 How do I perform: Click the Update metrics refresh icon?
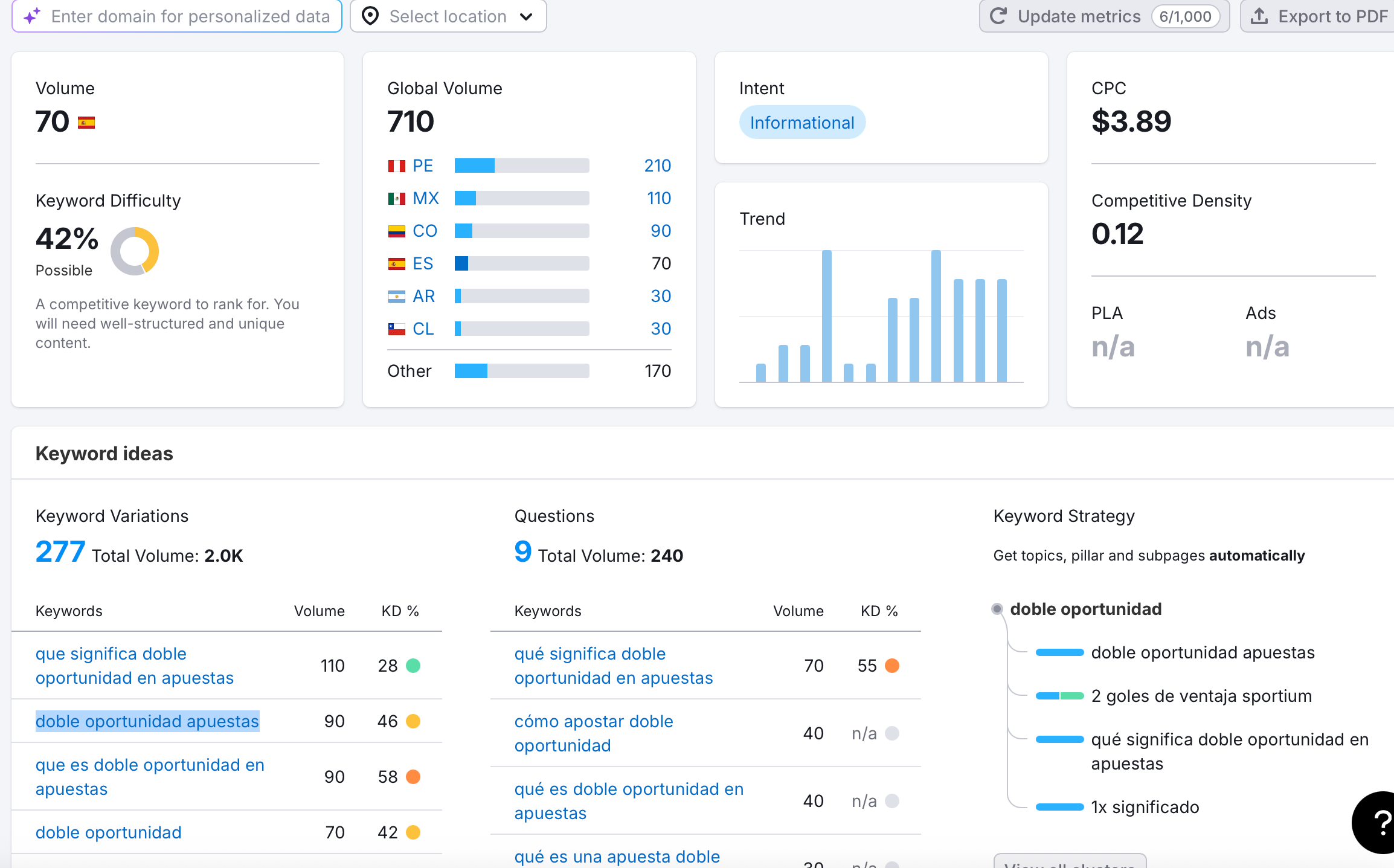point(999,16)
